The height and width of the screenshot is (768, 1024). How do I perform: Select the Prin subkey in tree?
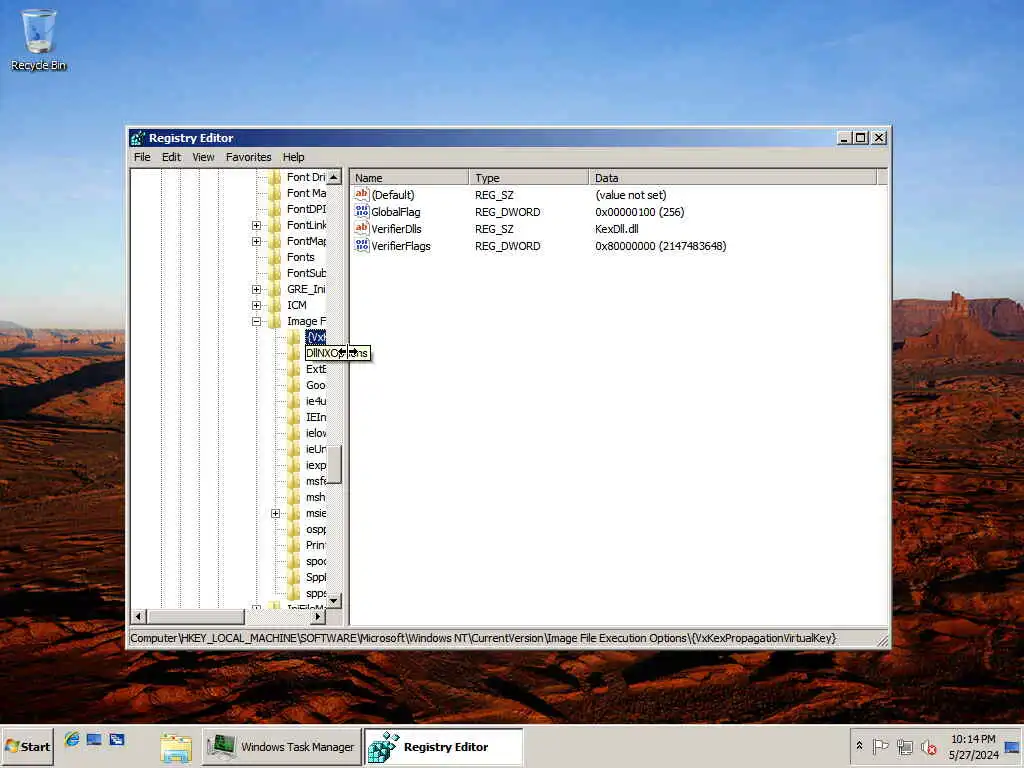[x=315, y=545]
